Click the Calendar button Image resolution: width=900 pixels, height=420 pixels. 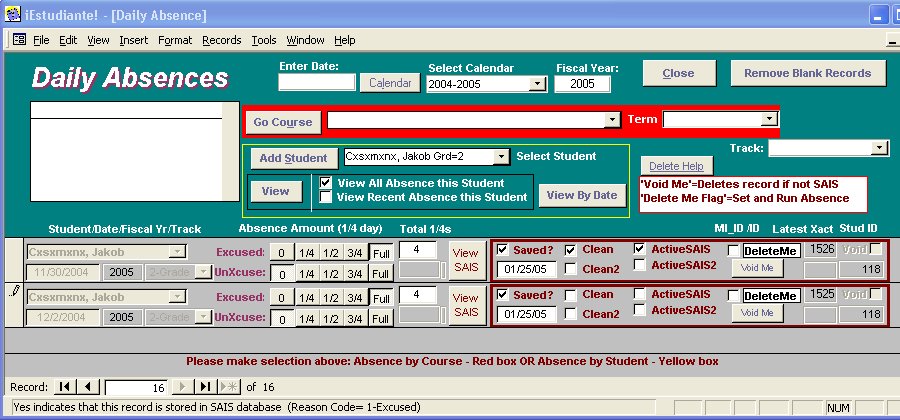[x=390, y=83]
